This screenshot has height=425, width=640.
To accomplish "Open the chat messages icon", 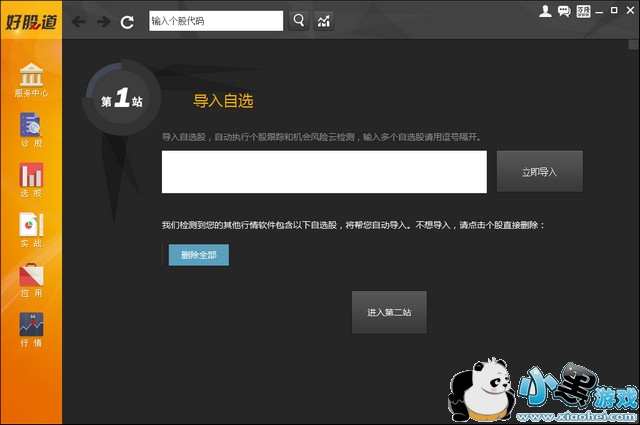I will [x=564, y=11].
